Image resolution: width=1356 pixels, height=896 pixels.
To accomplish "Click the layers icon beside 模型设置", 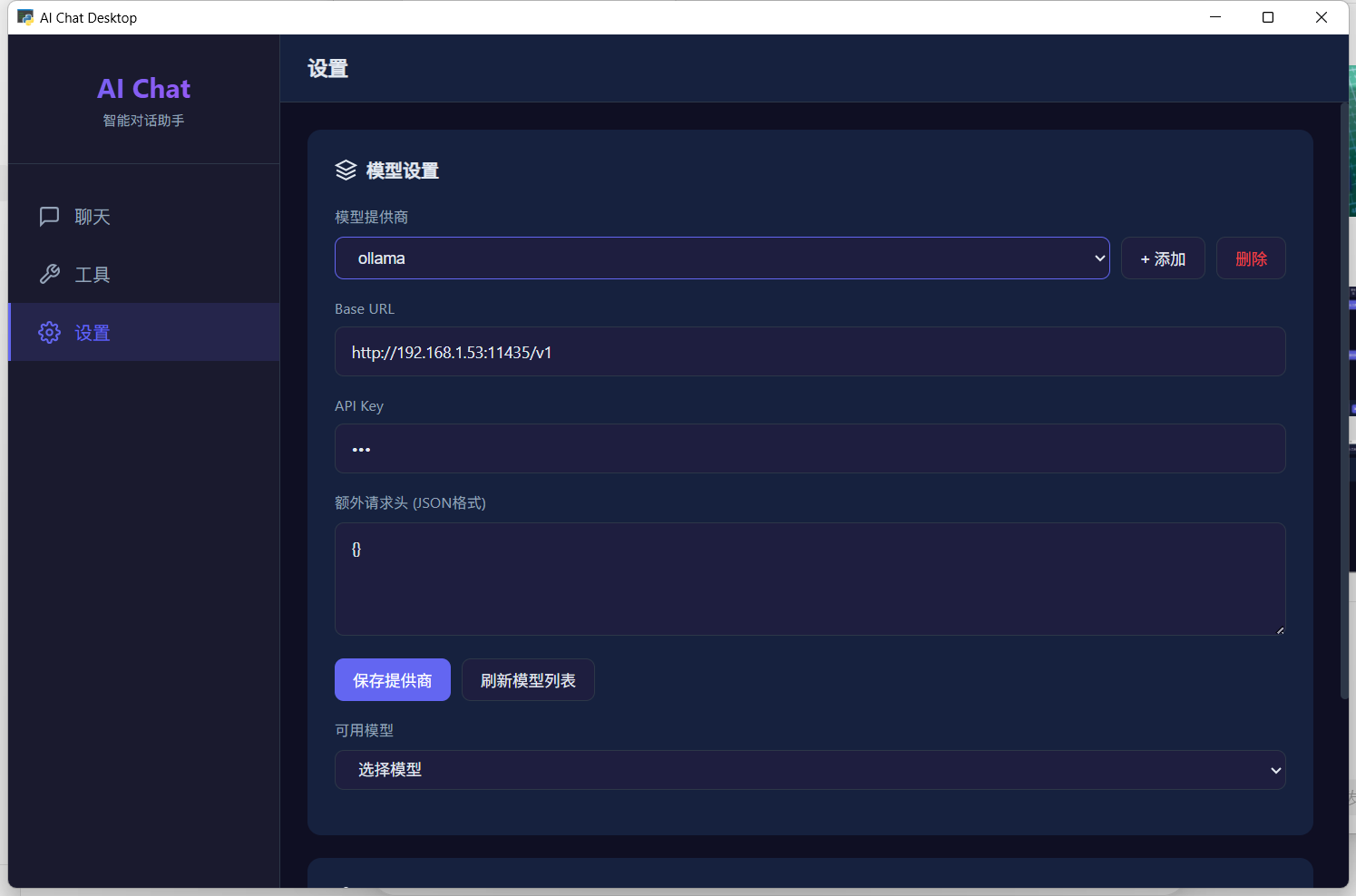I will pyautogui.click(x=346, y=170).
